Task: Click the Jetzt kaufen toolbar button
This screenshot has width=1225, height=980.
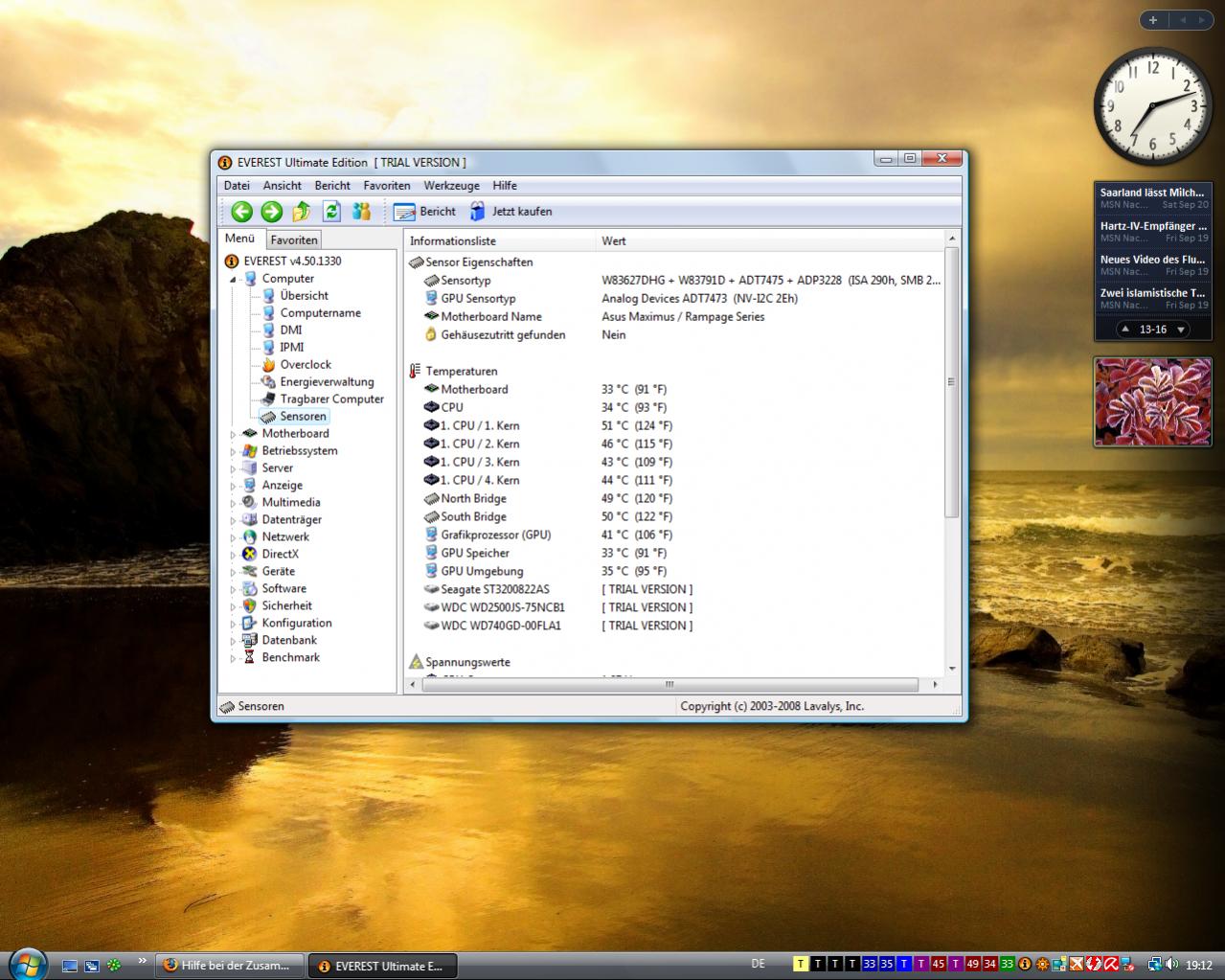Action: (510, 212)
